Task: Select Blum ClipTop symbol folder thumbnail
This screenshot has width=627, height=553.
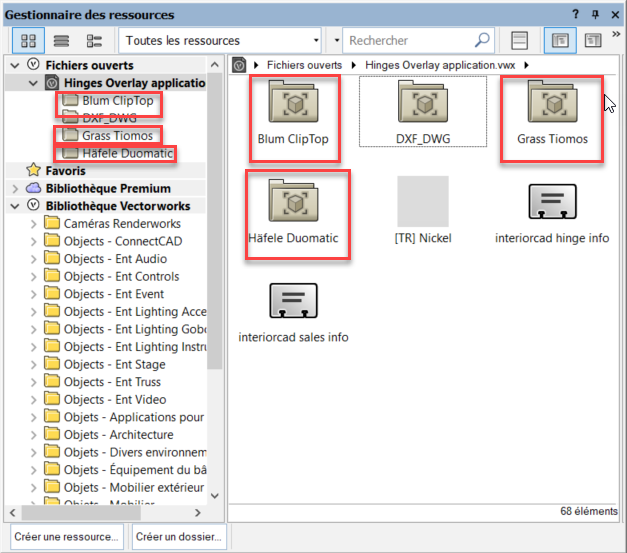Action: click(x=294, y=113)
